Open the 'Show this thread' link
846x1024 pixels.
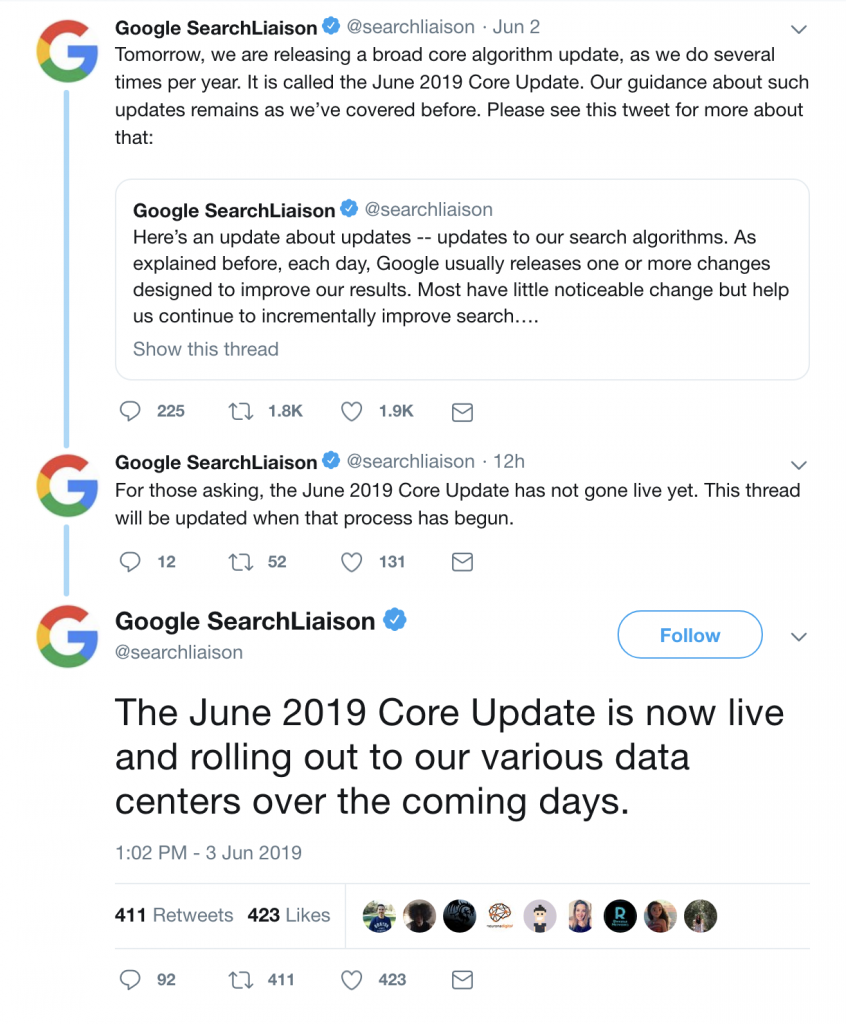205,349
